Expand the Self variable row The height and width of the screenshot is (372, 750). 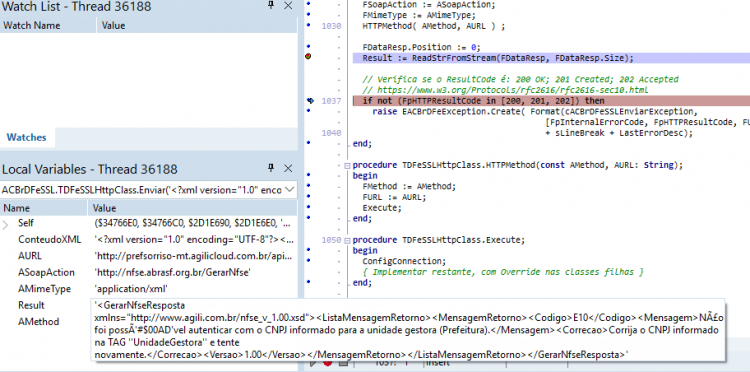6,224
